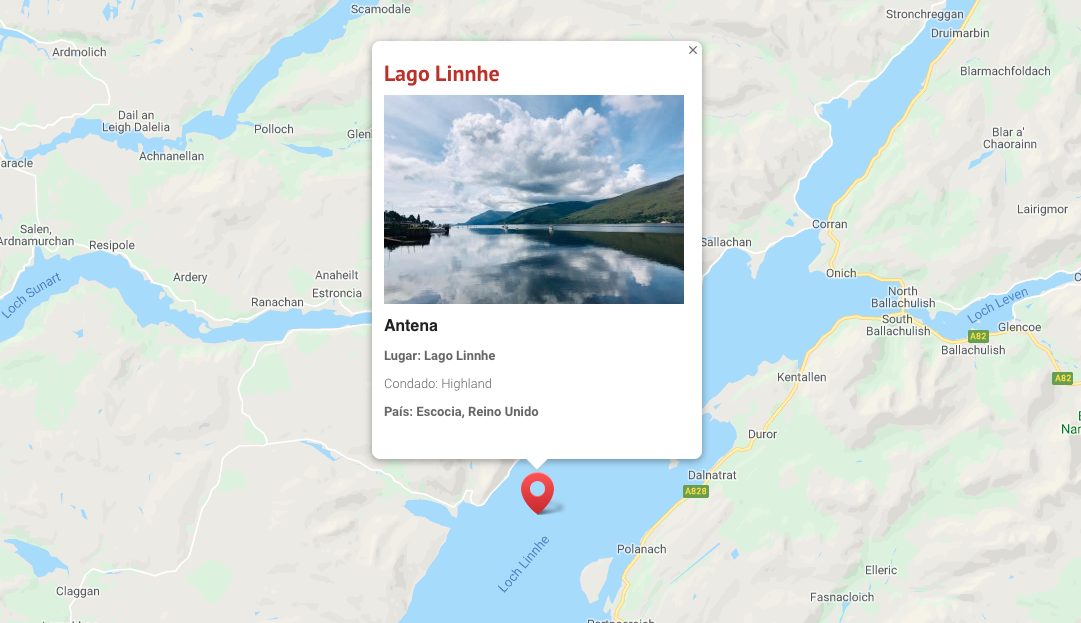Click the Kentallen place label
1081x623 pixels.
click(x=801, y=377)
